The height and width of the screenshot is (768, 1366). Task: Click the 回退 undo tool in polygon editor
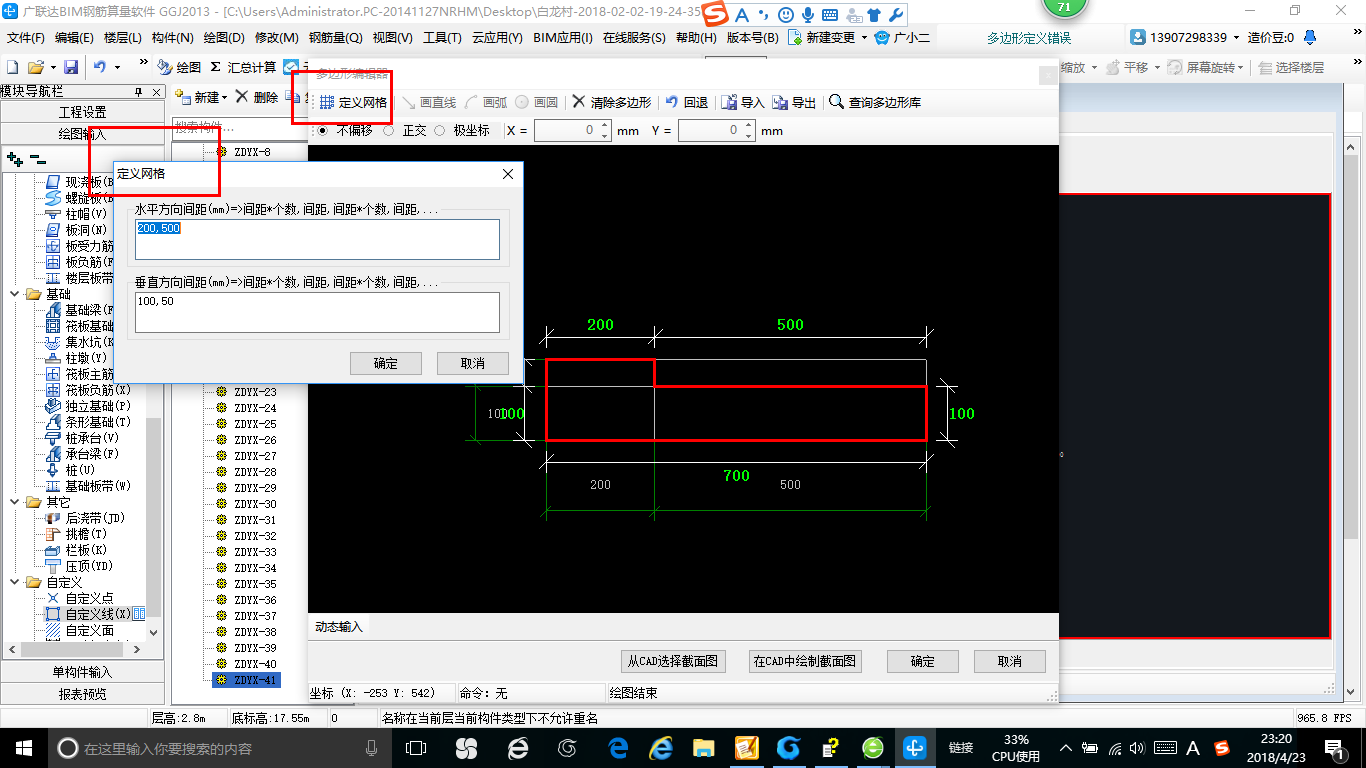[687, 102]
